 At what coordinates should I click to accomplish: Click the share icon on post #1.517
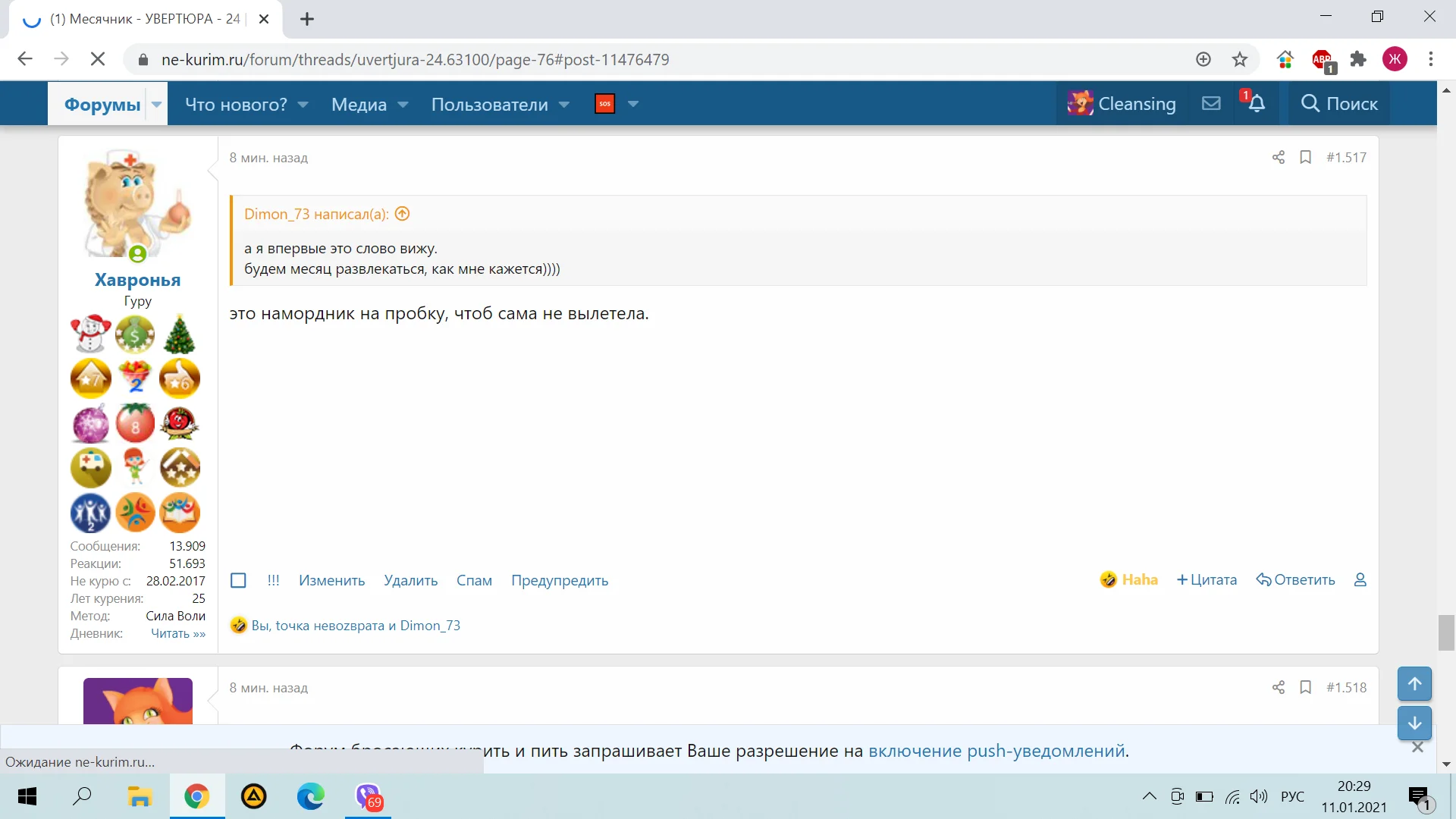1279,157
